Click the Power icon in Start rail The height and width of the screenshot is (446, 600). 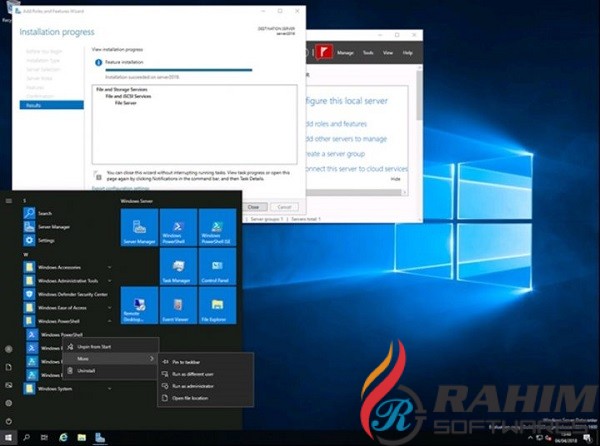coord(8,421)
